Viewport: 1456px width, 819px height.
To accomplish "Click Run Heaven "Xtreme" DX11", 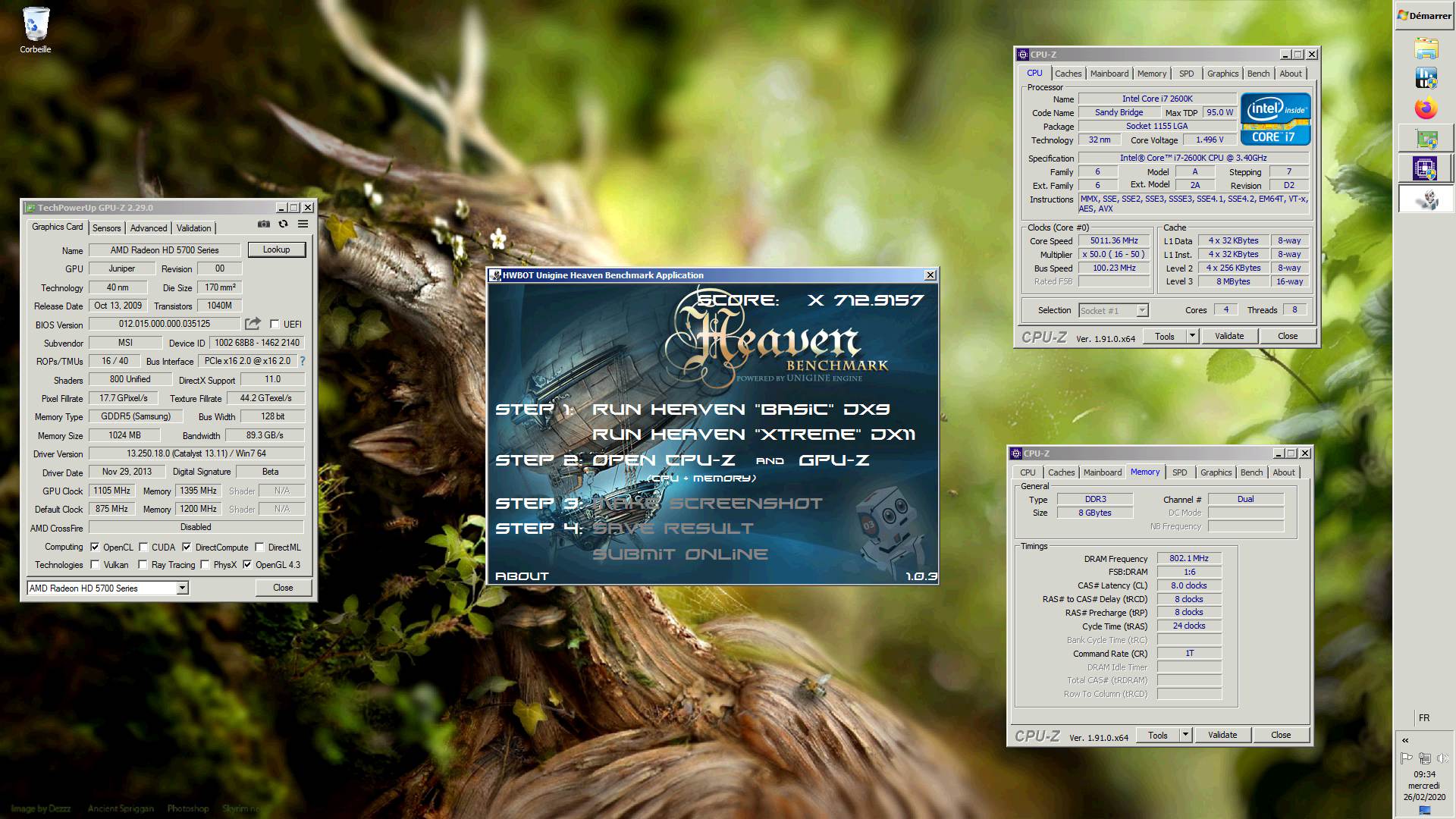I will [754, 434].
